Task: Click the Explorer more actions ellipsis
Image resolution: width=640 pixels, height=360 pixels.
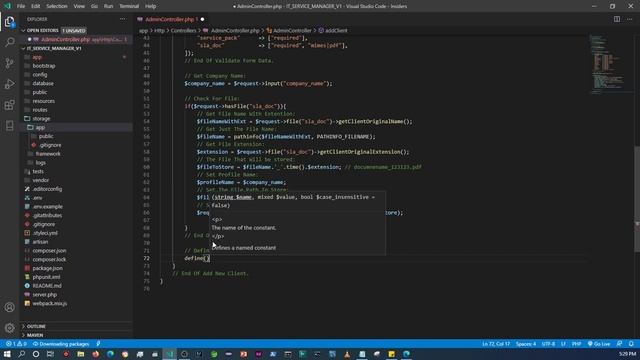Action: click(122, 19)
